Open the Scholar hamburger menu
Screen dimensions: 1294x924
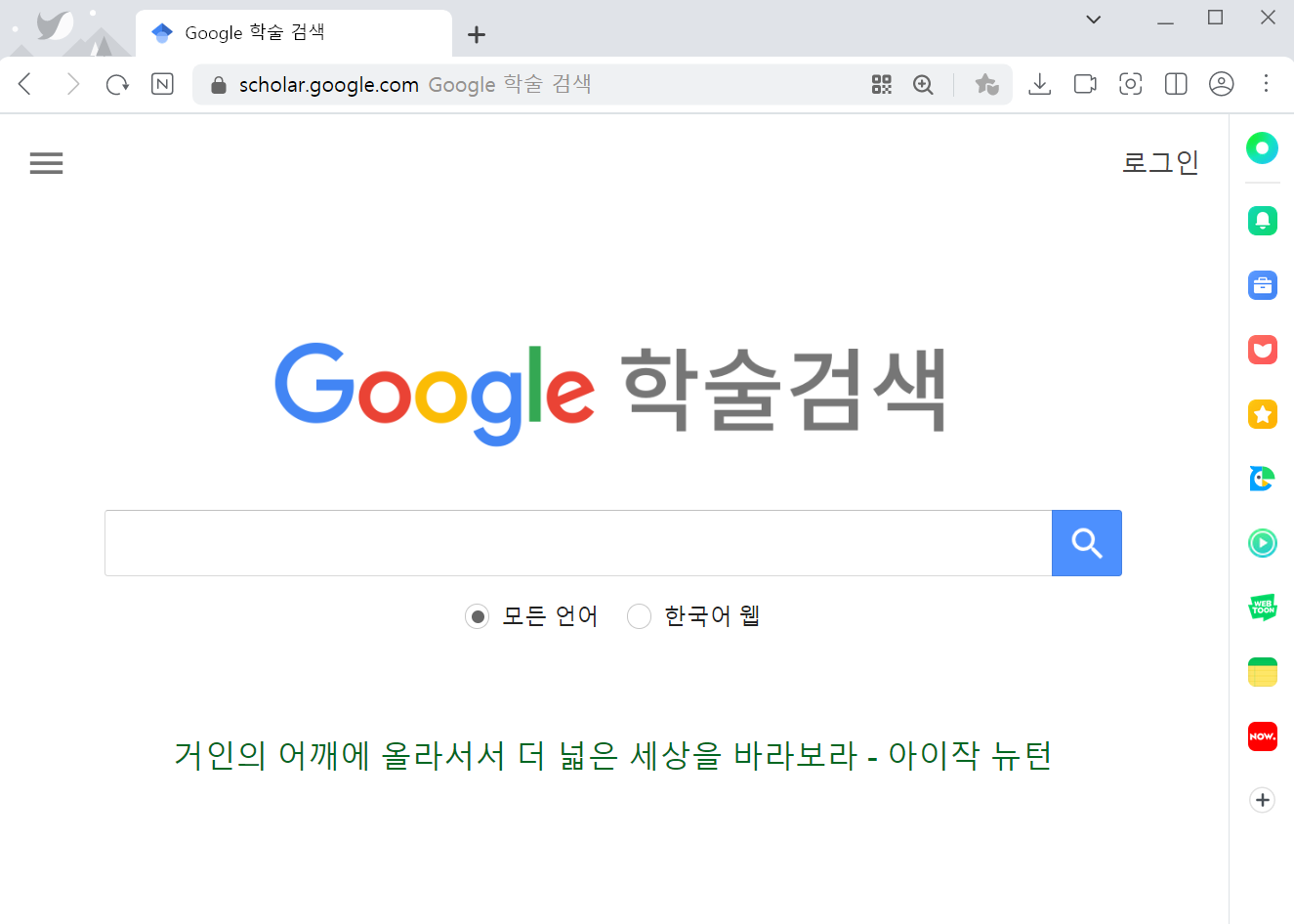(46, 163)
